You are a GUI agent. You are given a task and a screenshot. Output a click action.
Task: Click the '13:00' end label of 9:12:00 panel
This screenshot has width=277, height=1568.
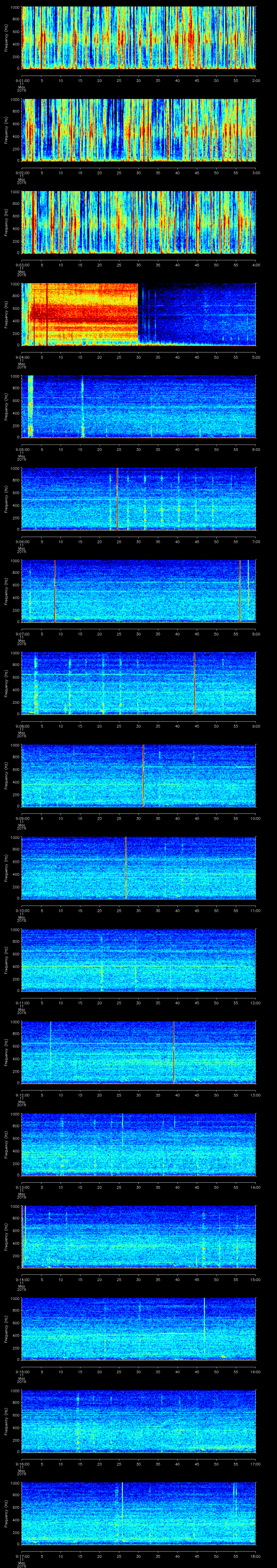tap(255, 1095)
